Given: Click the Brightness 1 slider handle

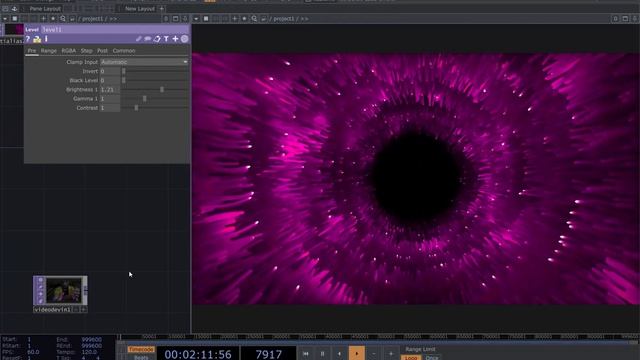Looking at the screenshot, I should pos(162,89).
